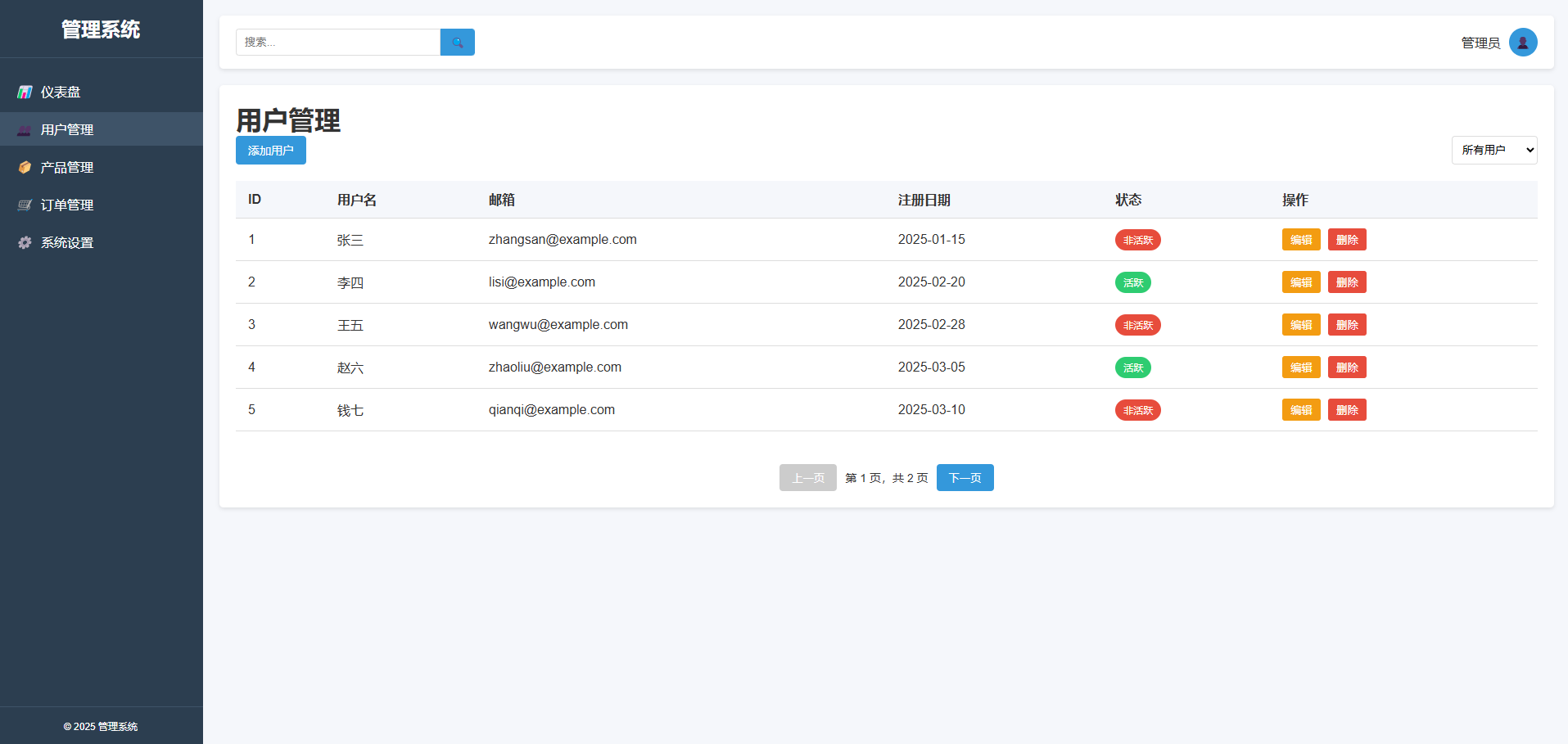This screenshot has width=1568, height=744.
Task: Click the disabled 上一页 button
Action: pyautogui.click(x=807, y=478)
